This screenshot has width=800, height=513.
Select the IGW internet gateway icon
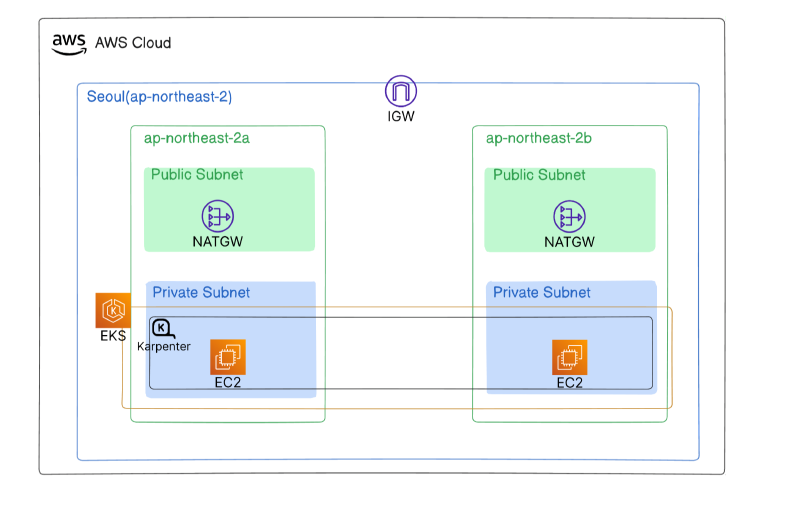point(401,91)
